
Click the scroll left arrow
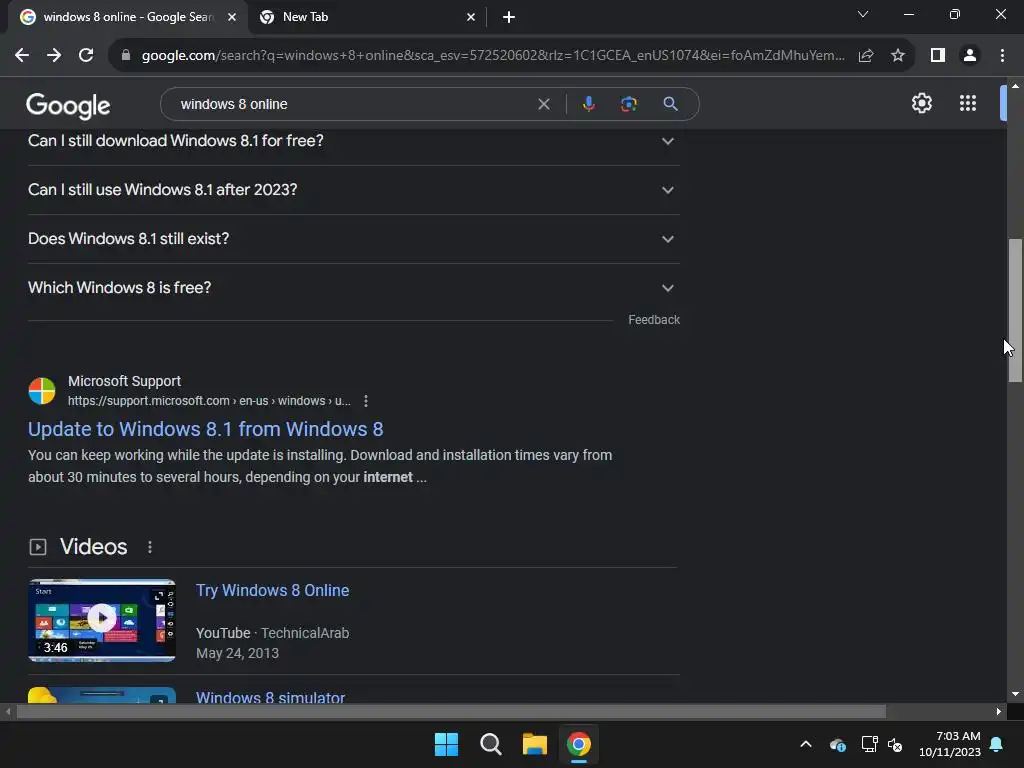click(8, 711)
